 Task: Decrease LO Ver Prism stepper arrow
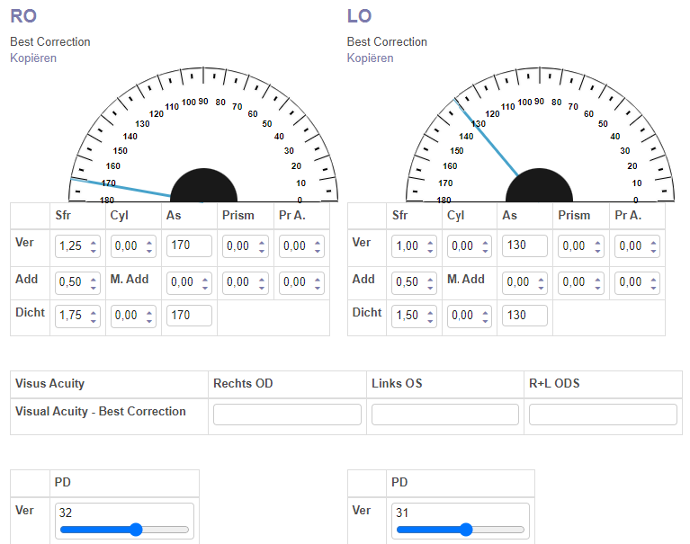[597, 250]
